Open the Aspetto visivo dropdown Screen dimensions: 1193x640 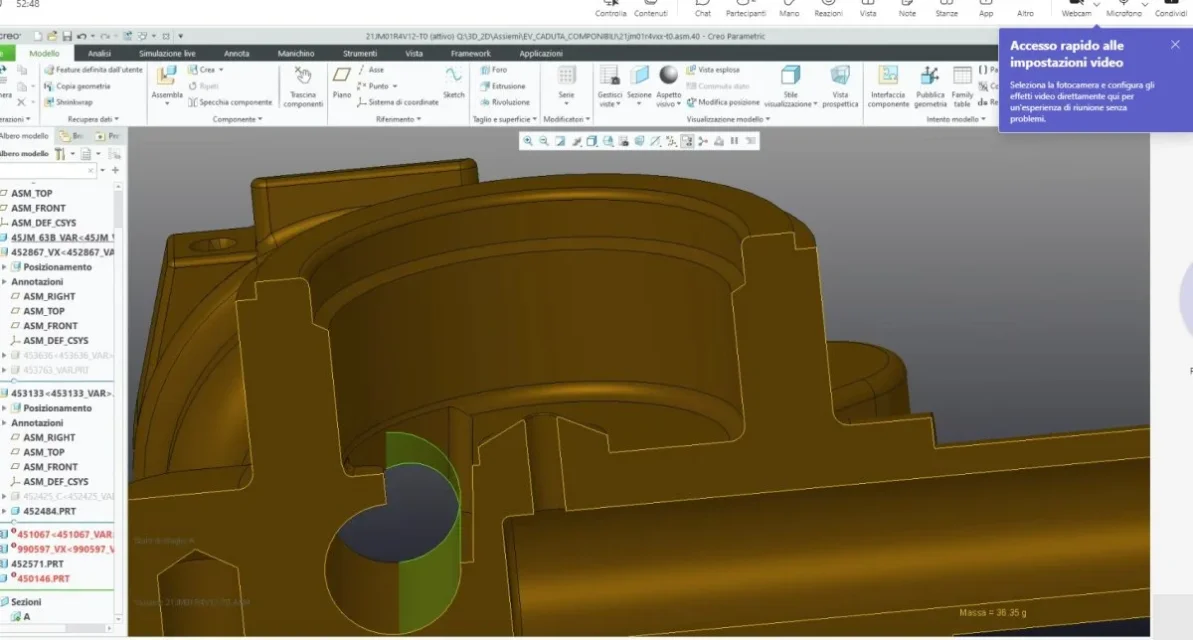point(668,85)
